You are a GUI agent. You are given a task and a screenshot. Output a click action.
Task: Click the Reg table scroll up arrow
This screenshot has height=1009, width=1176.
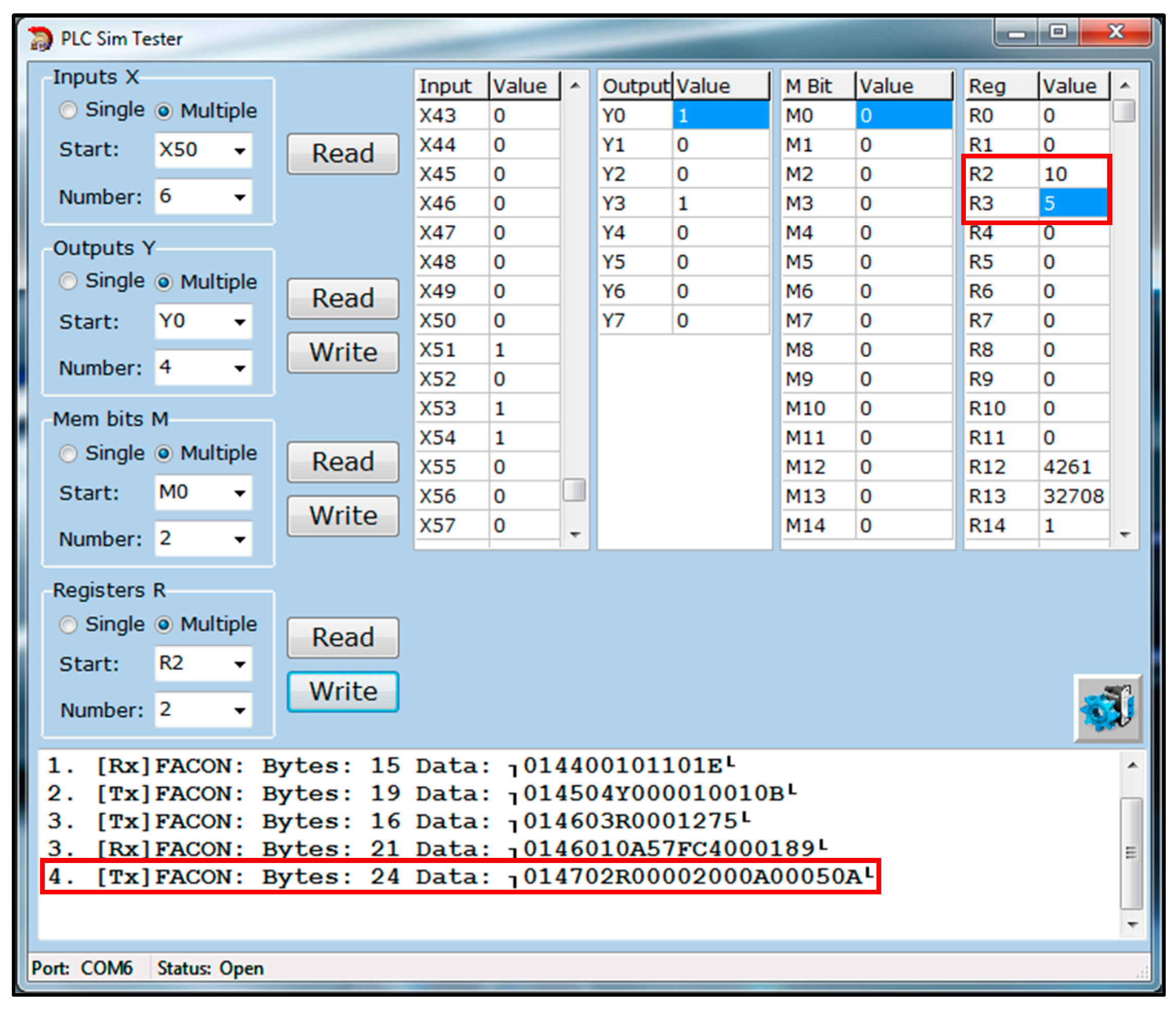[1124, 86]
